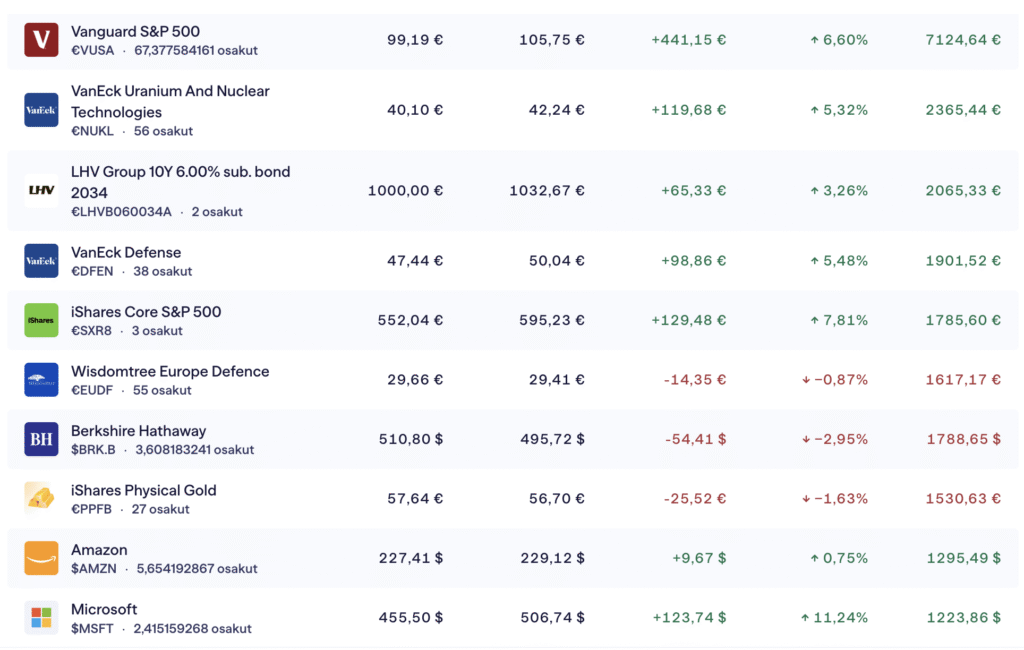Open the Amazon holding name
The height and width of the screenshot is (650, 1024).
(x=99, y=549)
